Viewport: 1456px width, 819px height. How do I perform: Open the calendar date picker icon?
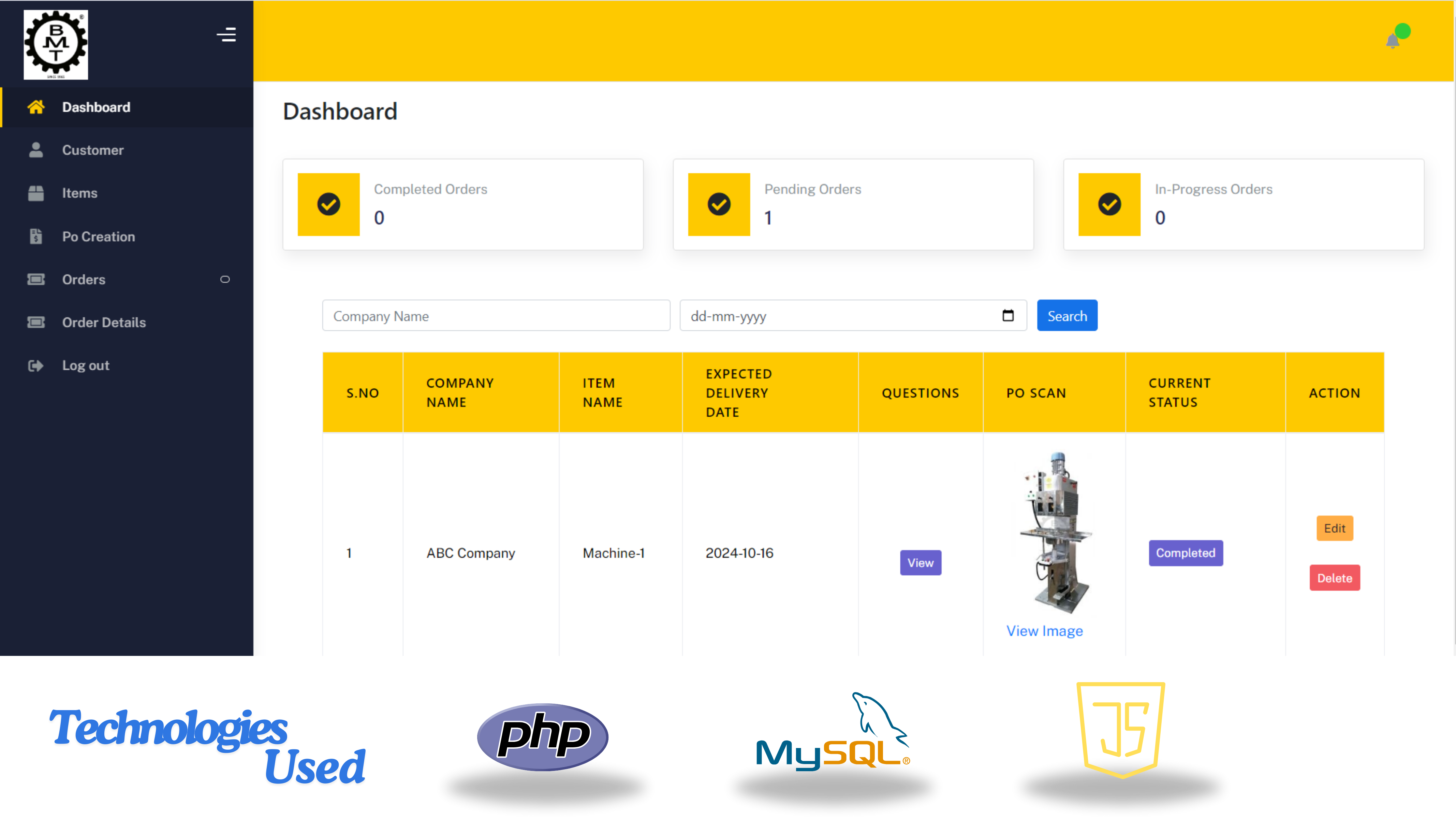click(1008, 316)
